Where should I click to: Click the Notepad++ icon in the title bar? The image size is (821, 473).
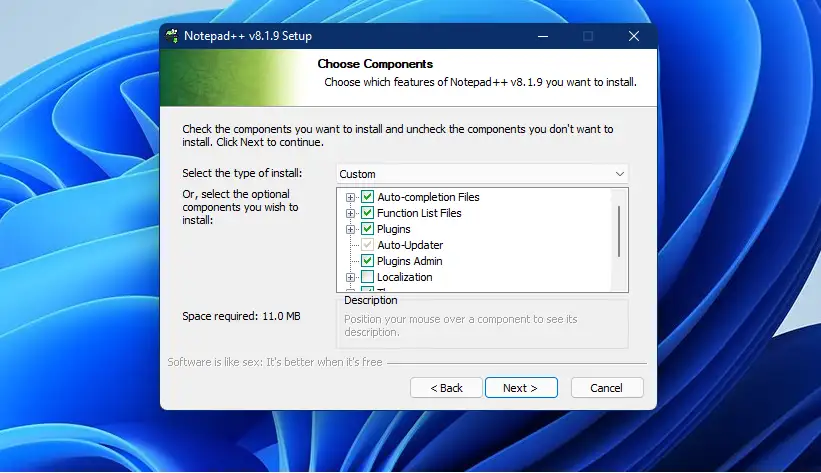coord(172,36)
